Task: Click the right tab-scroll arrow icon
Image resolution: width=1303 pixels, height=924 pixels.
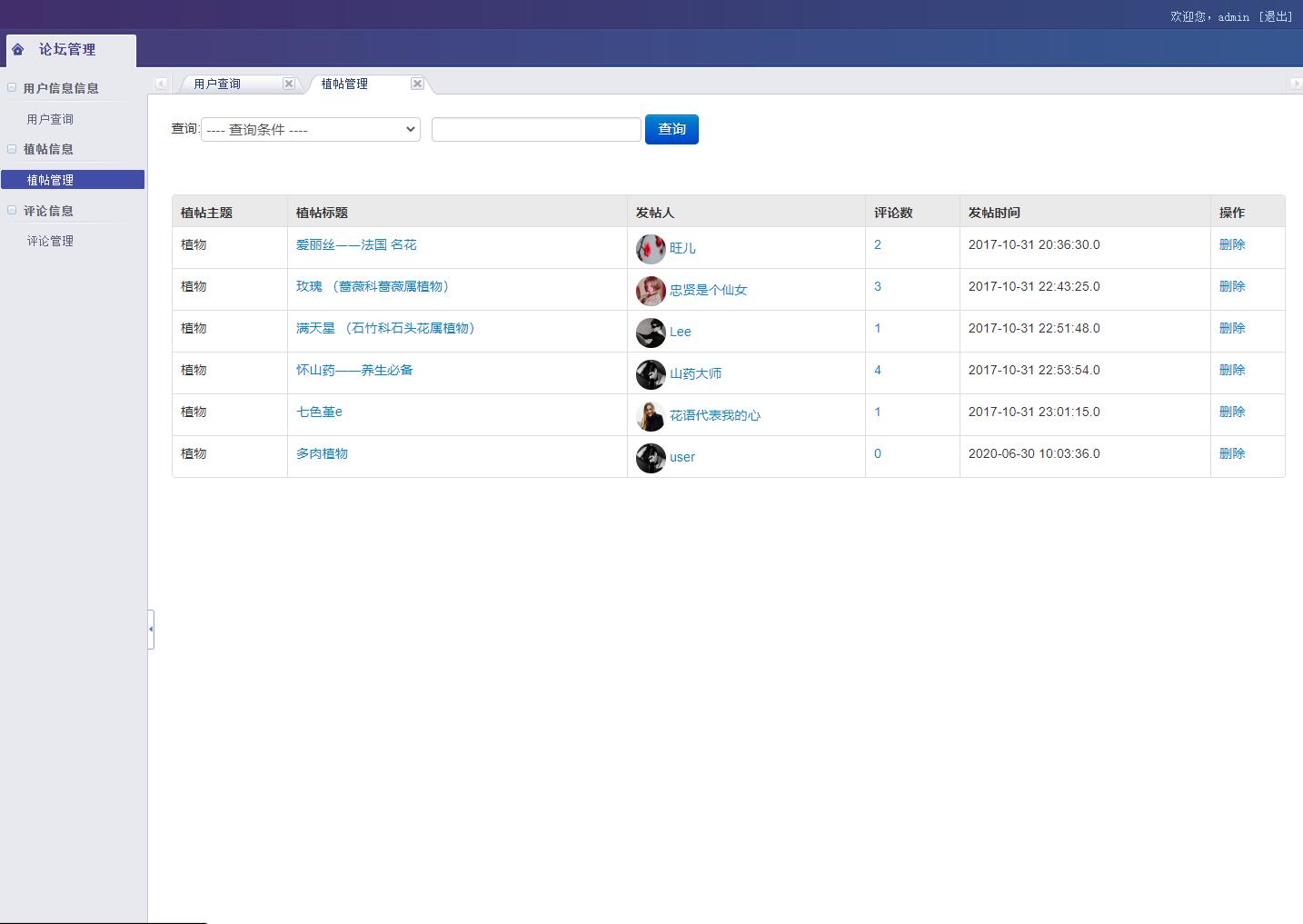Action: pyautogui.click(x=1298, y=83)
